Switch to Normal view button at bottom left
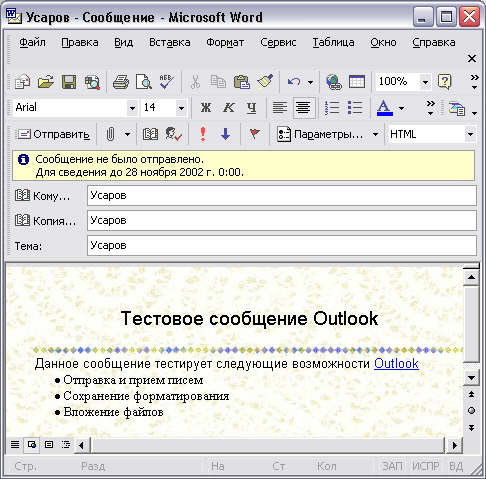The image size is (486, 479). (15, 444)
